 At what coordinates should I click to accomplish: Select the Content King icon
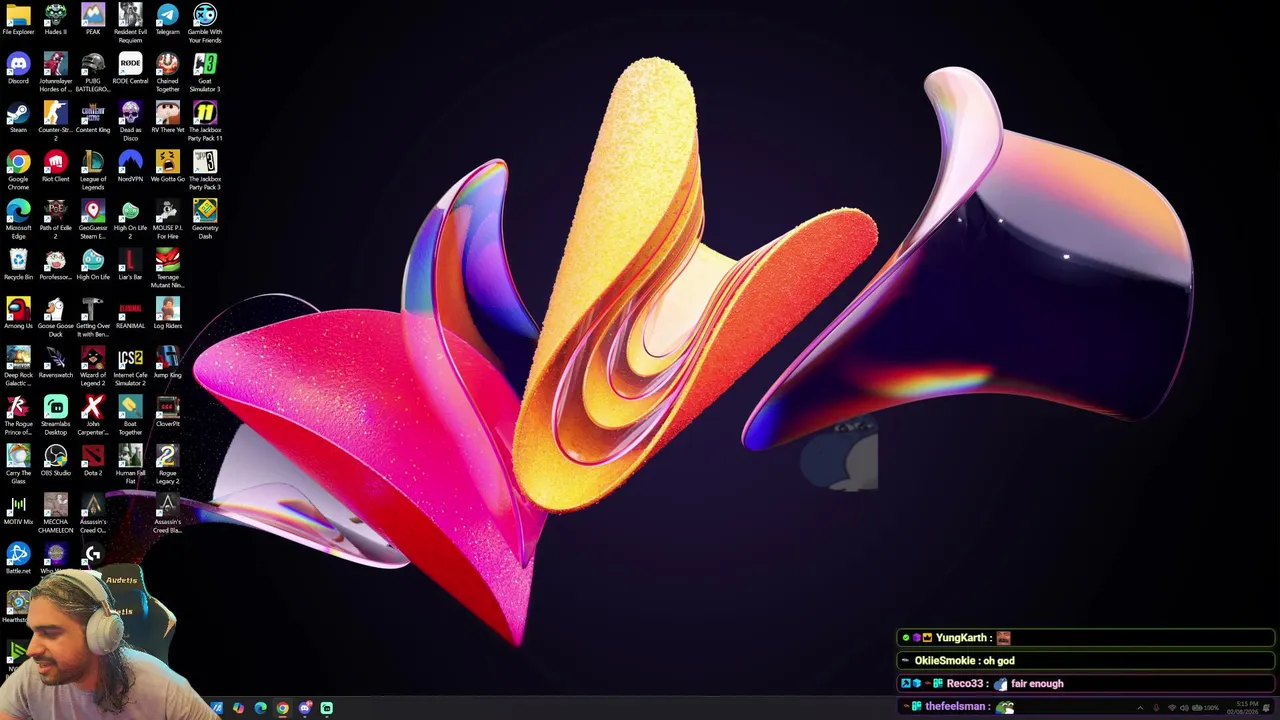pyautogui.click(x=93, y=118)
